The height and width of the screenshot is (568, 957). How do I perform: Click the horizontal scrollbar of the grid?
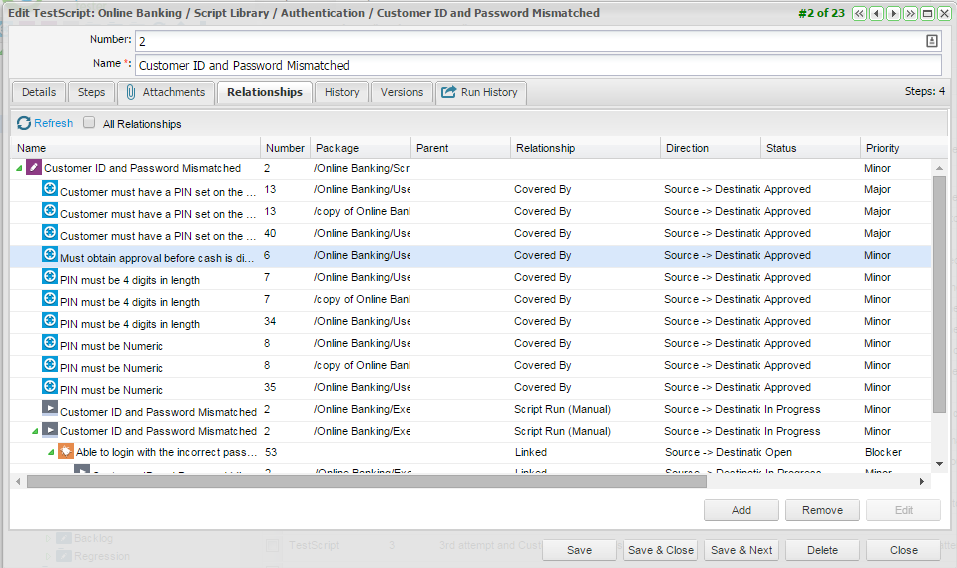click(x=400, y=481)
